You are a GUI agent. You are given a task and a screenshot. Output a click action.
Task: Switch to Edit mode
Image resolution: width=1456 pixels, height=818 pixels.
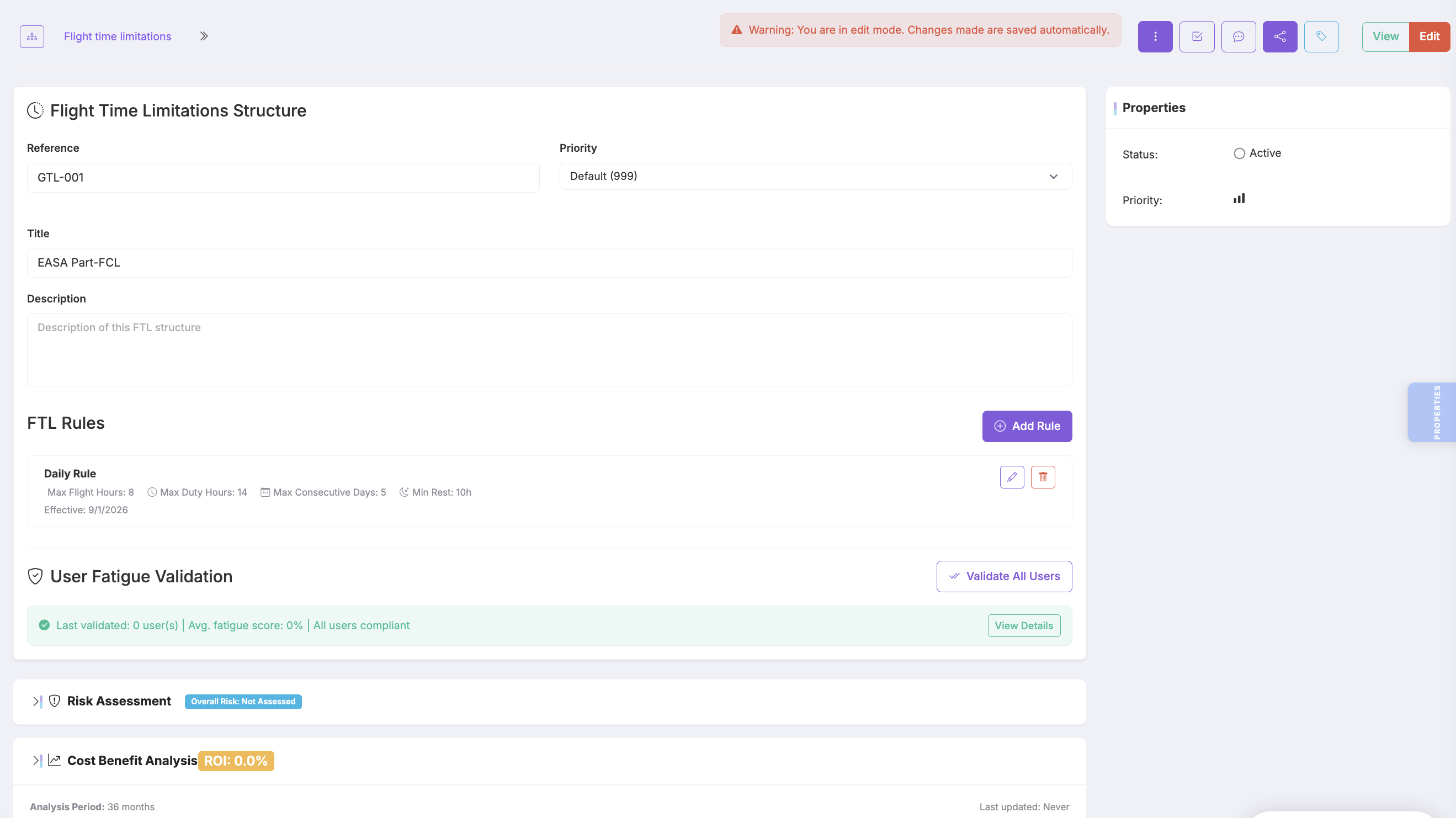coord(1429,37)
